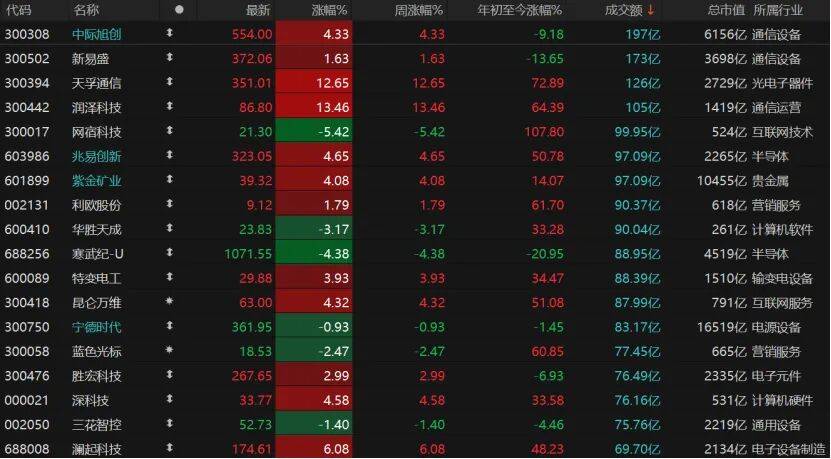
Task: Open stock 润泽科技
Action: (97, 108)
